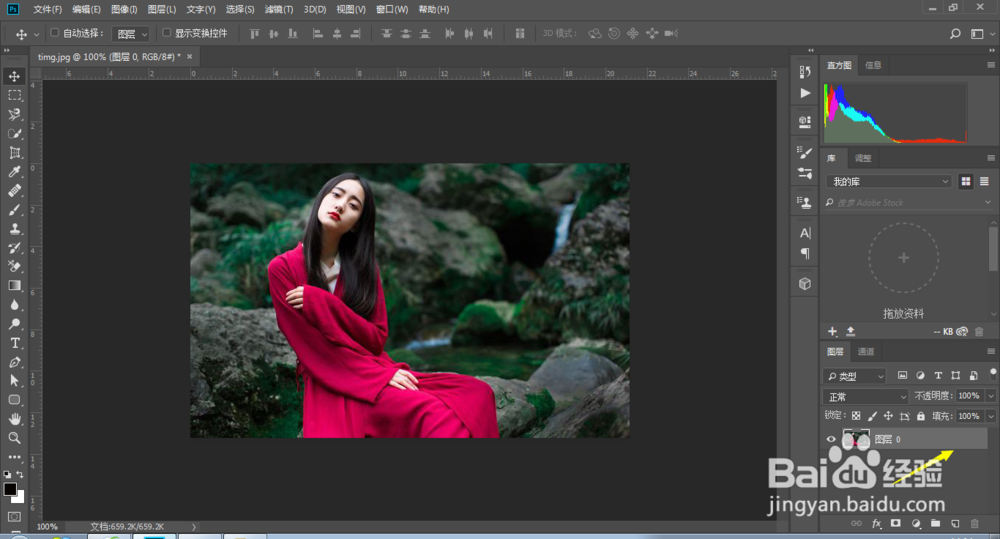
Task: Open the Move tool preset picker arrow
Action: (36, 34)
